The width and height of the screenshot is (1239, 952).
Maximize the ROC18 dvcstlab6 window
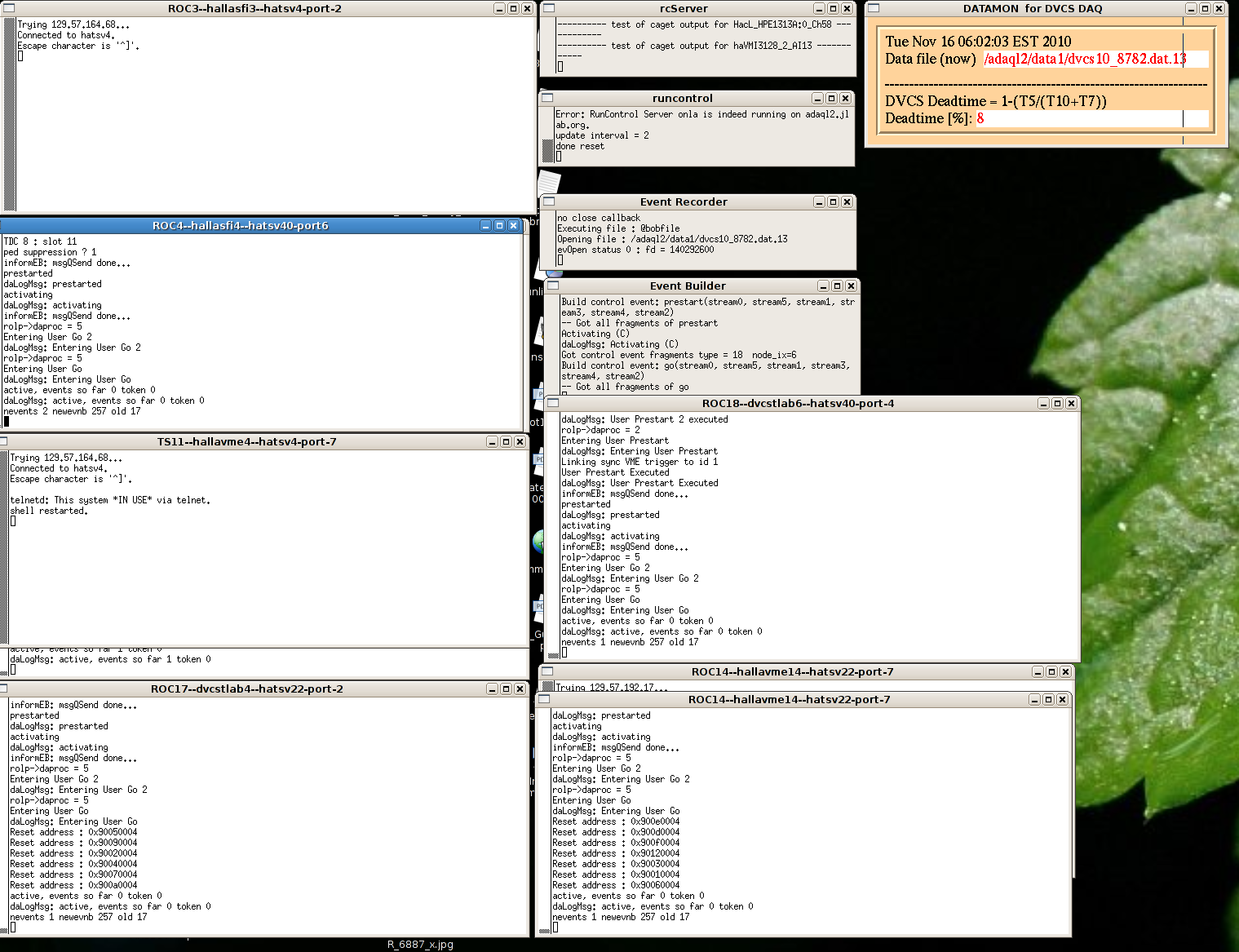(x=1057, y=403)
